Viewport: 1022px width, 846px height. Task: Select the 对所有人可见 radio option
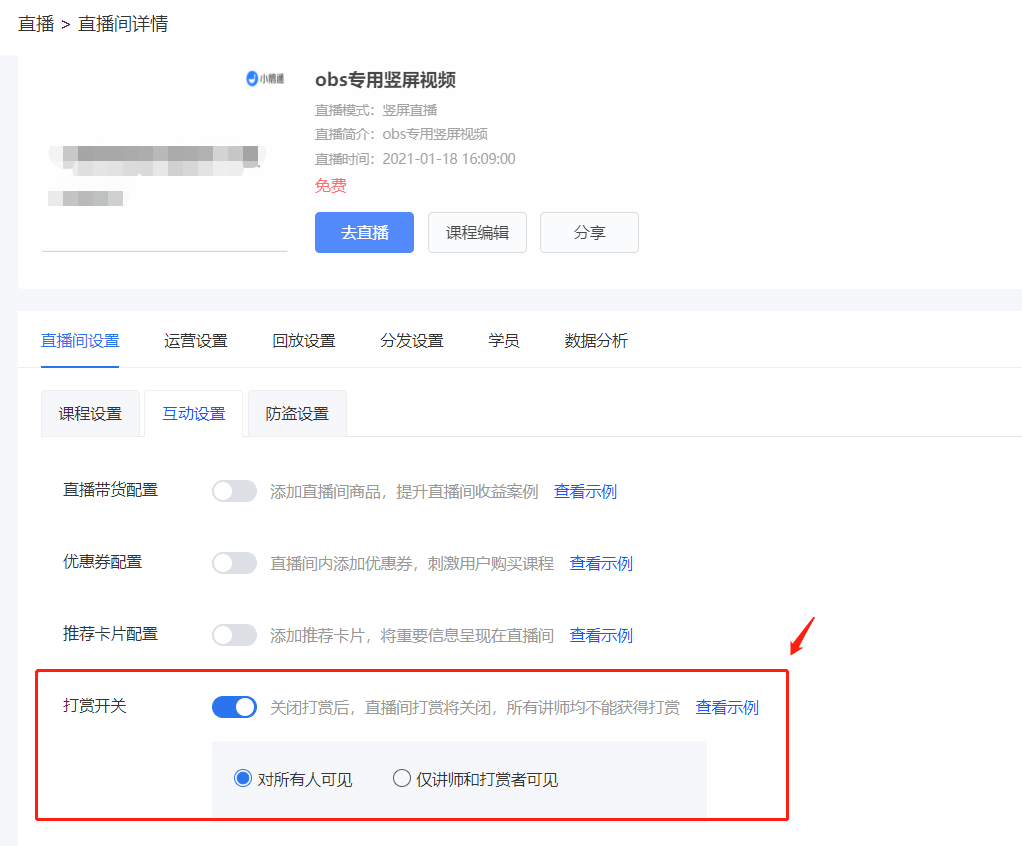click(x=293, y=779)
